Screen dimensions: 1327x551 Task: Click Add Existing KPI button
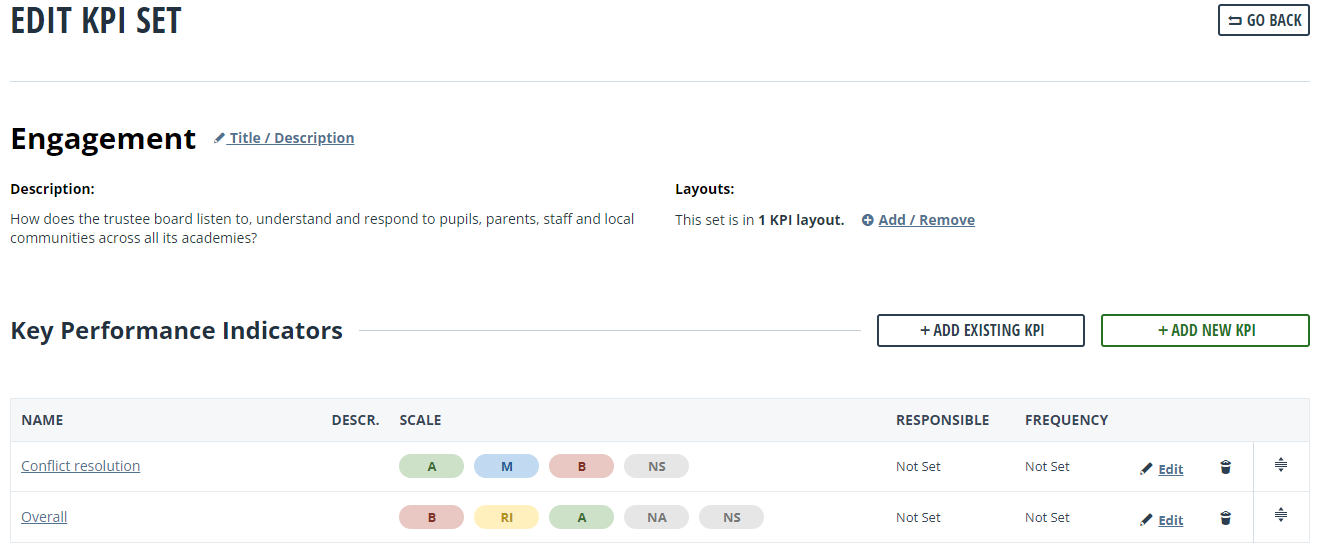coord(980,330)
